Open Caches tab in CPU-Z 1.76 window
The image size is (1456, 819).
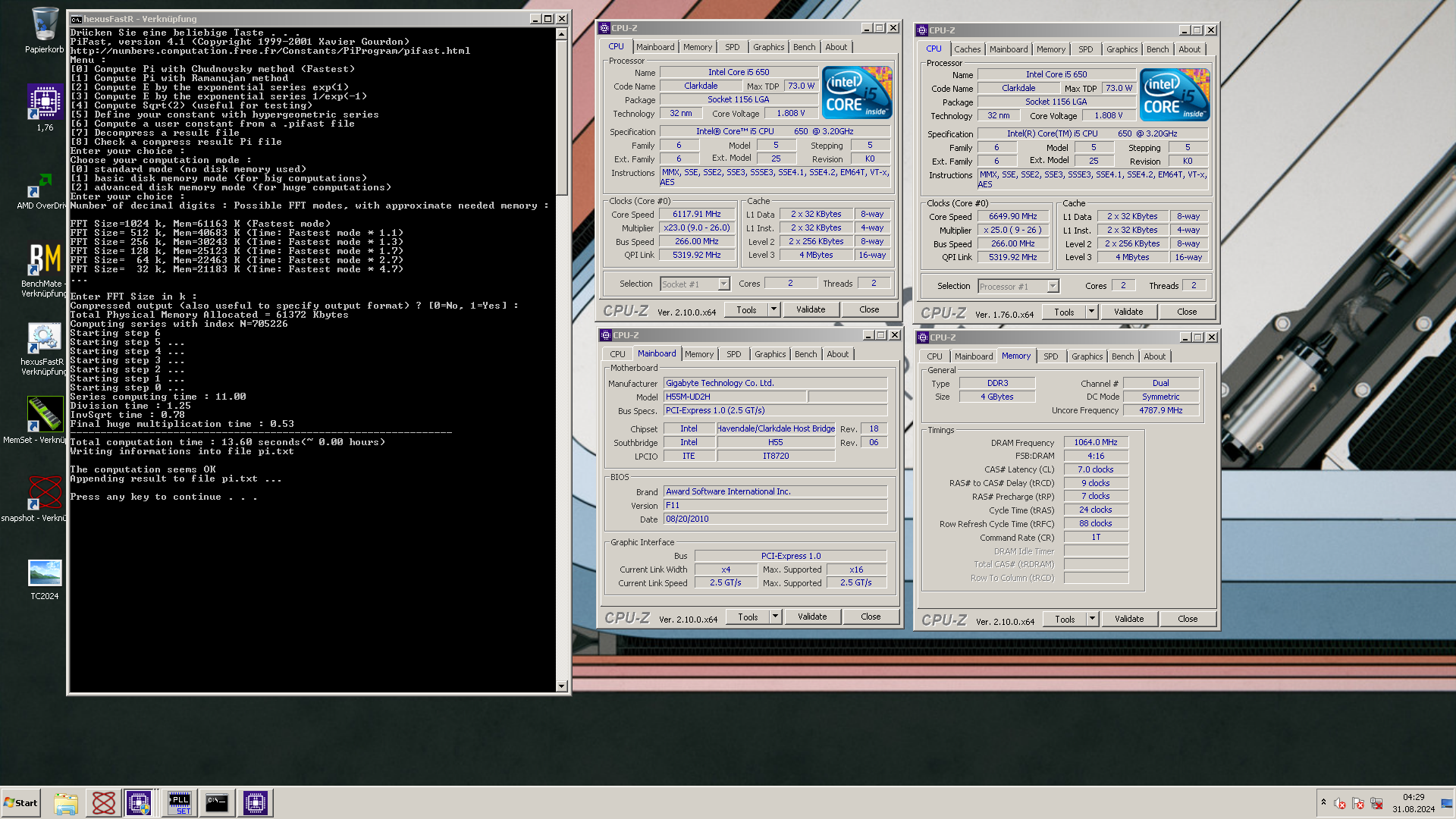pyautogui.click(x=967, y=49)
